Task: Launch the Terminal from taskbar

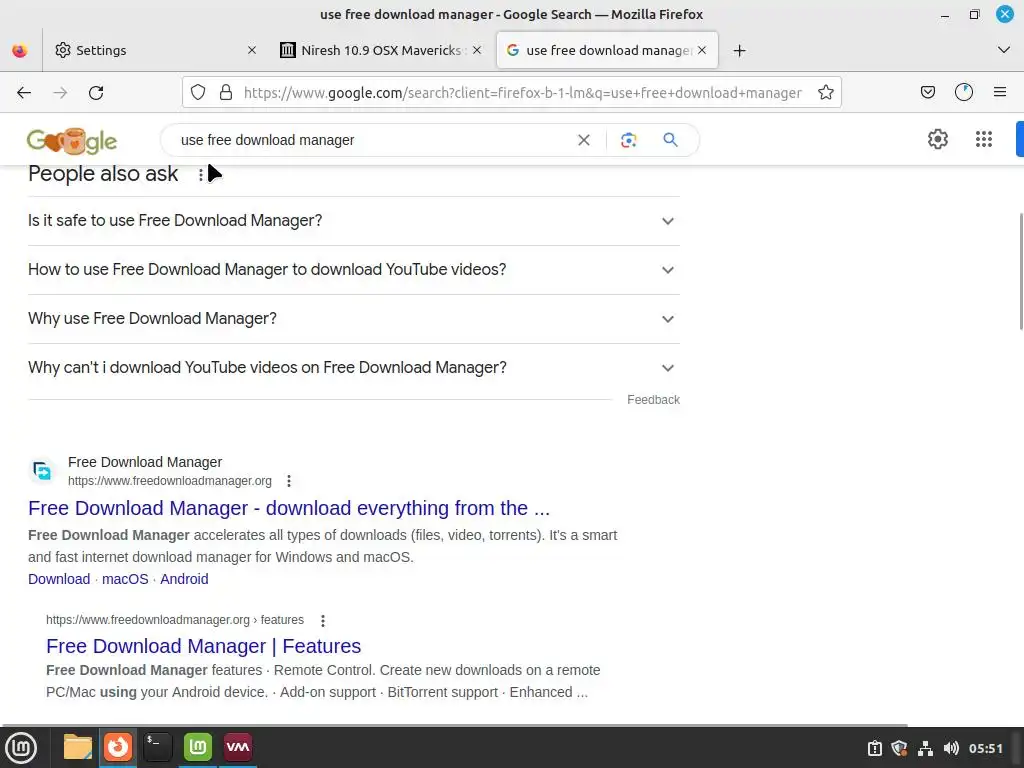Action: [x=157, y=748]
